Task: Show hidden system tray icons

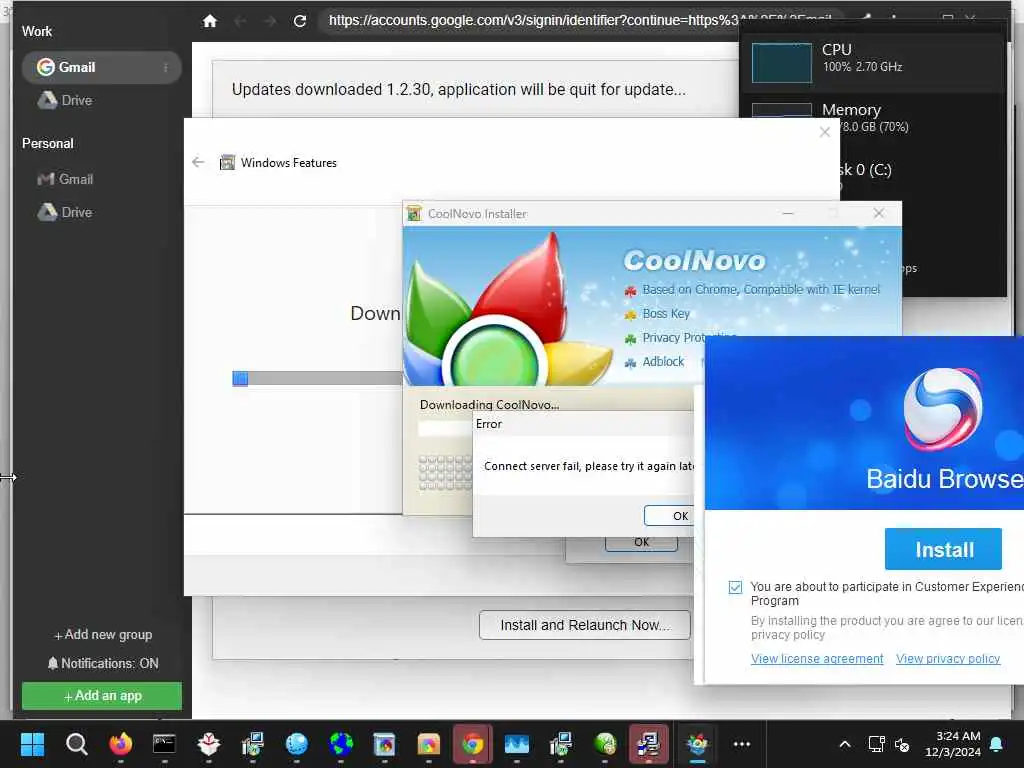Action: [x=844, y=744]
